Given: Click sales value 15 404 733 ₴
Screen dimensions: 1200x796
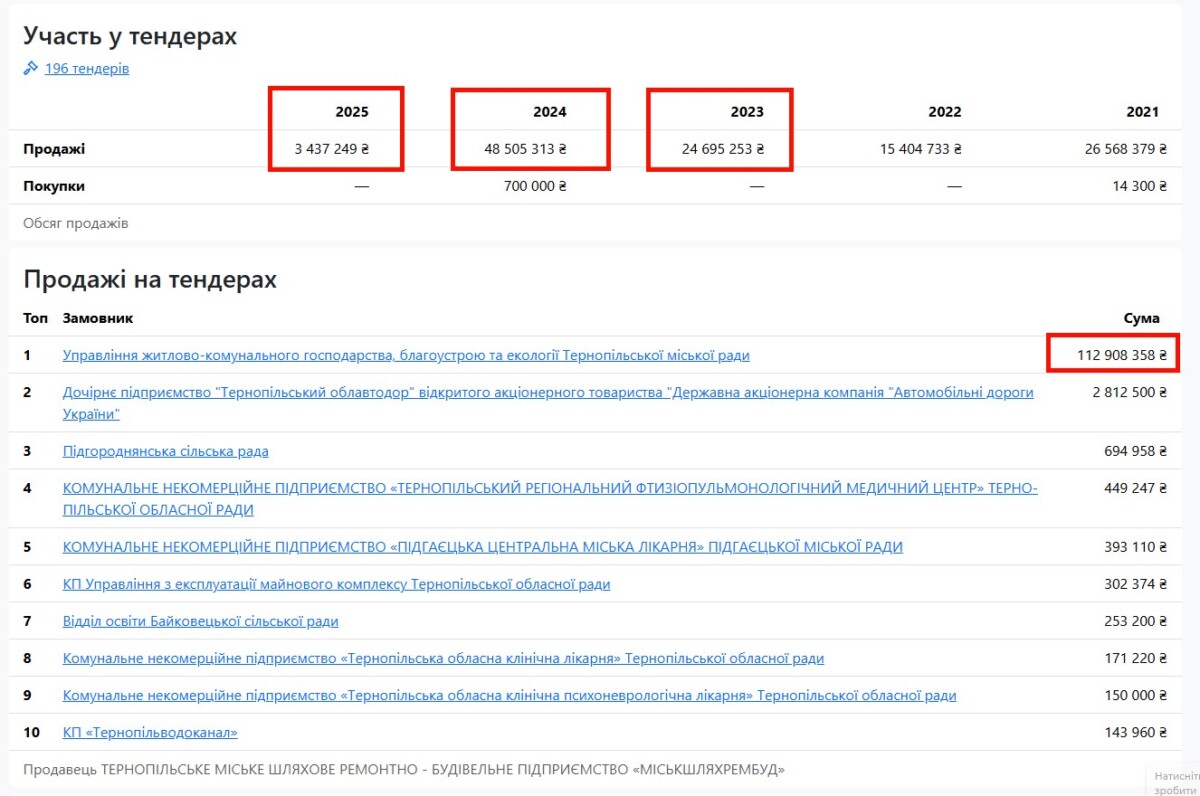Looking at the screenshot, I should tap(921, 149).
